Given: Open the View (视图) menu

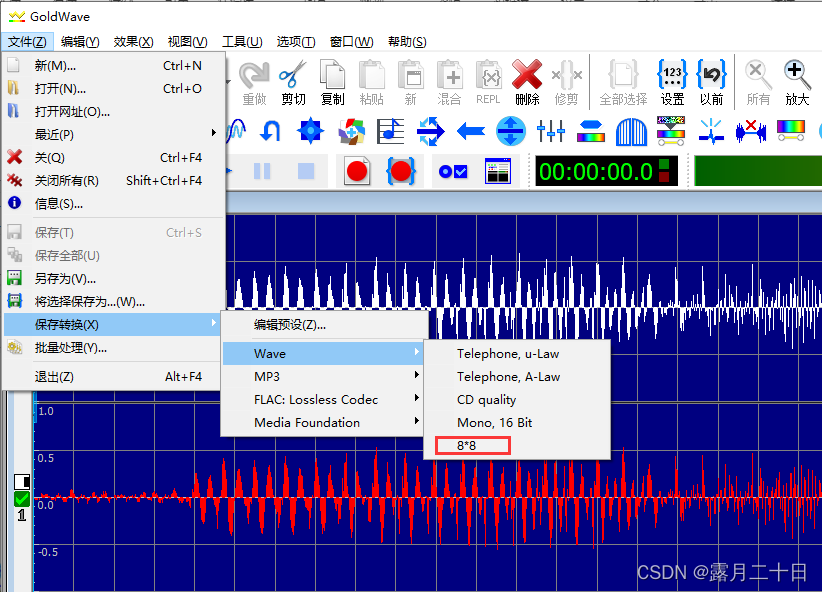Looking at the screenshot, I should 187,41.
